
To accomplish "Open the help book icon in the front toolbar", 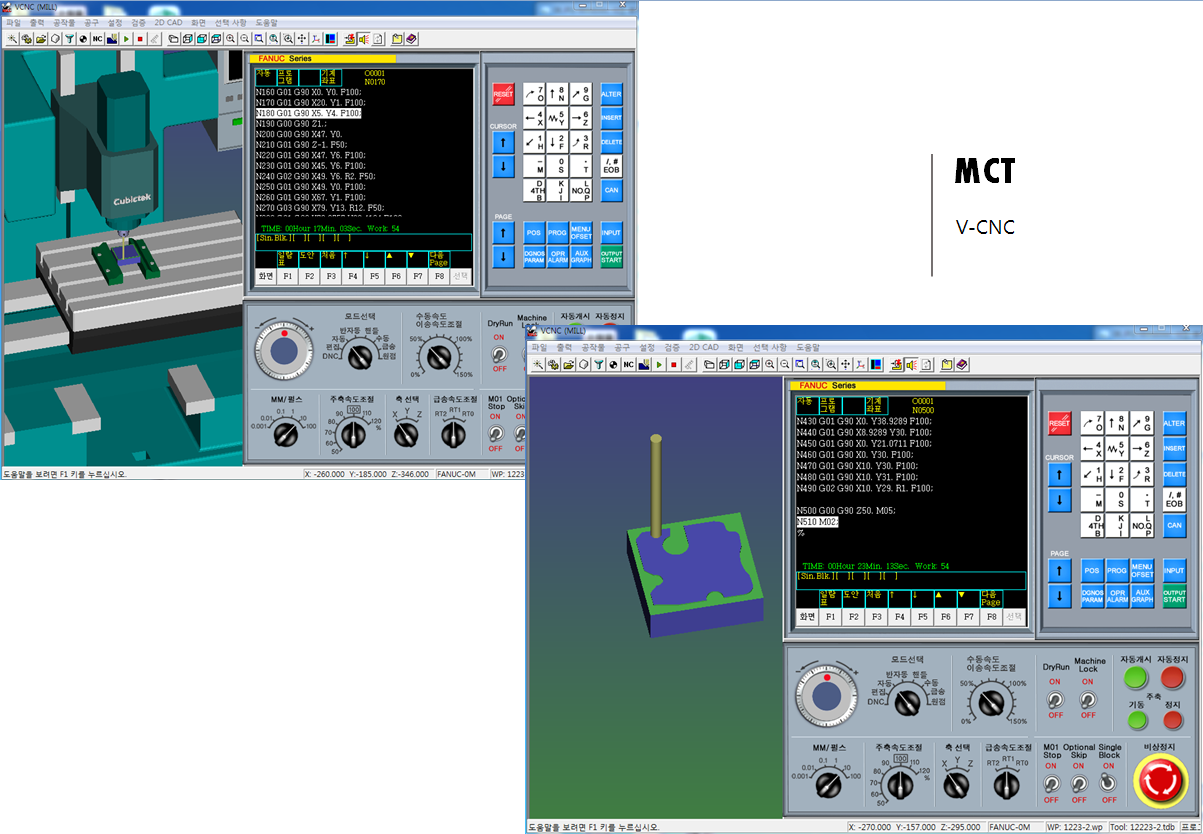I will pyautogui.click(x=962, y=364).
